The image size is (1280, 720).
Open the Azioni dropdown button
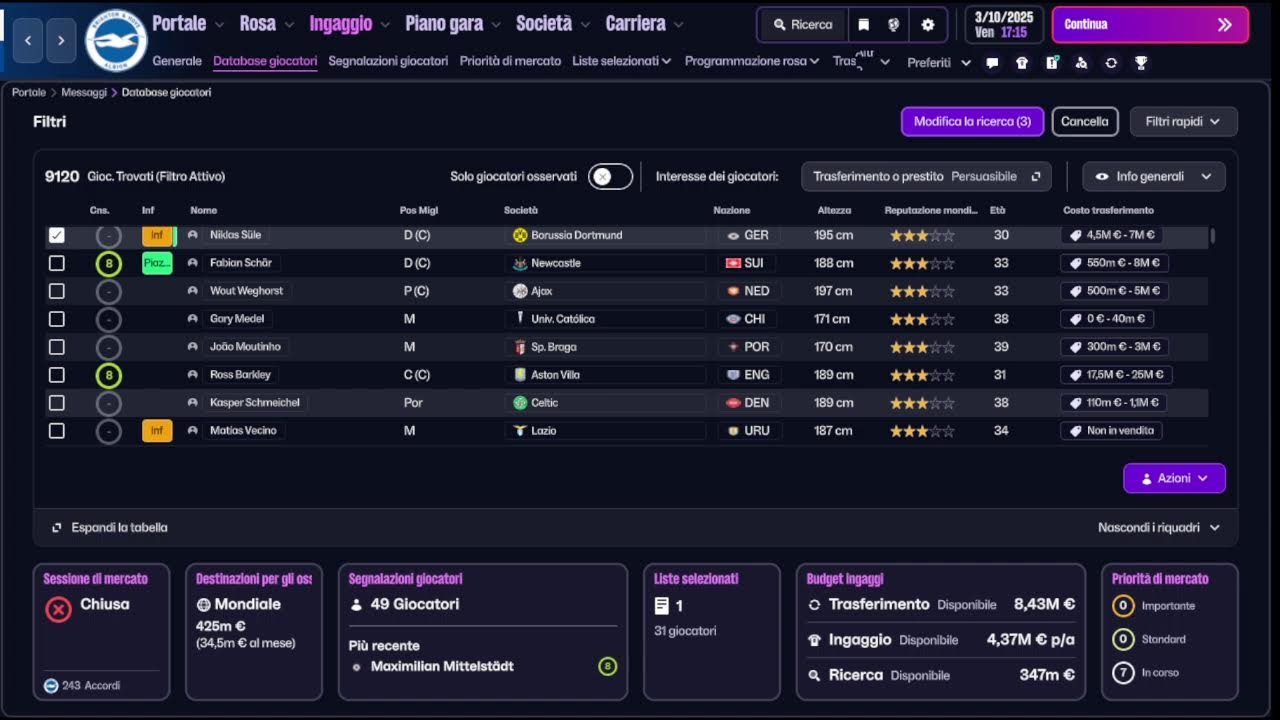tap(1174, 478)
